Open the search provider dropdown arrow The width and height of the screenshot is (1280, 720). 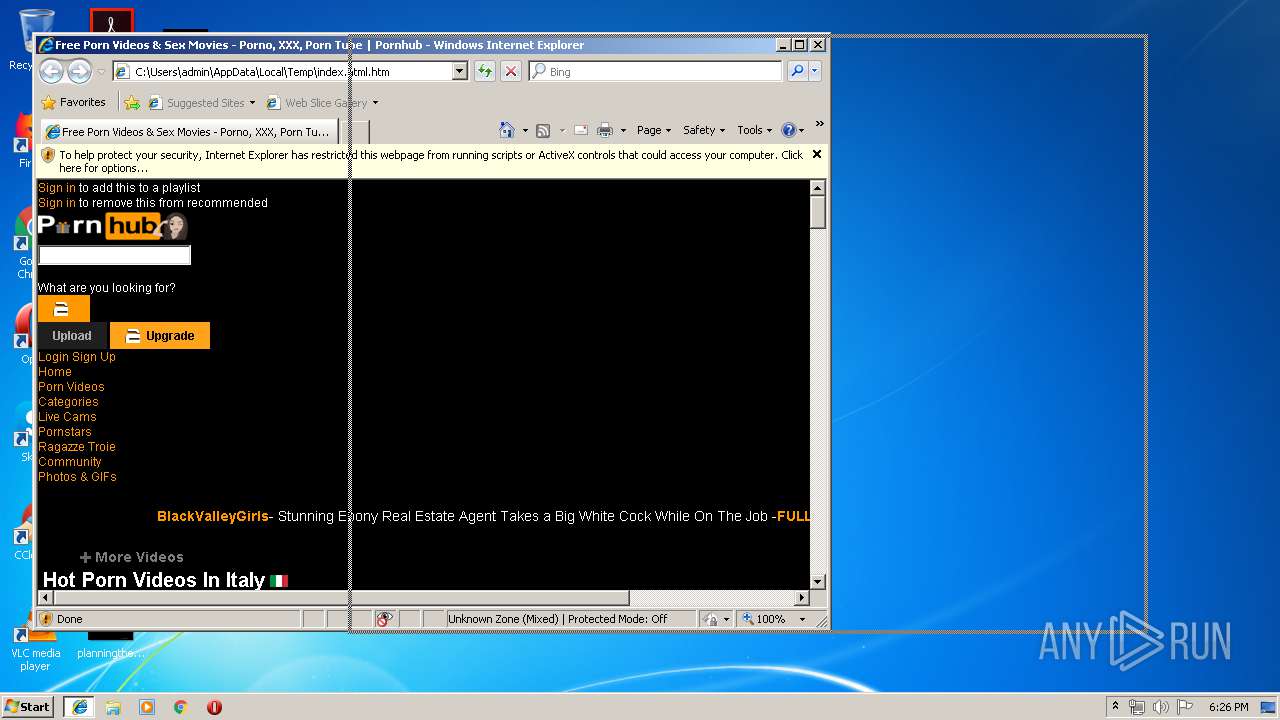coord(815,71)
